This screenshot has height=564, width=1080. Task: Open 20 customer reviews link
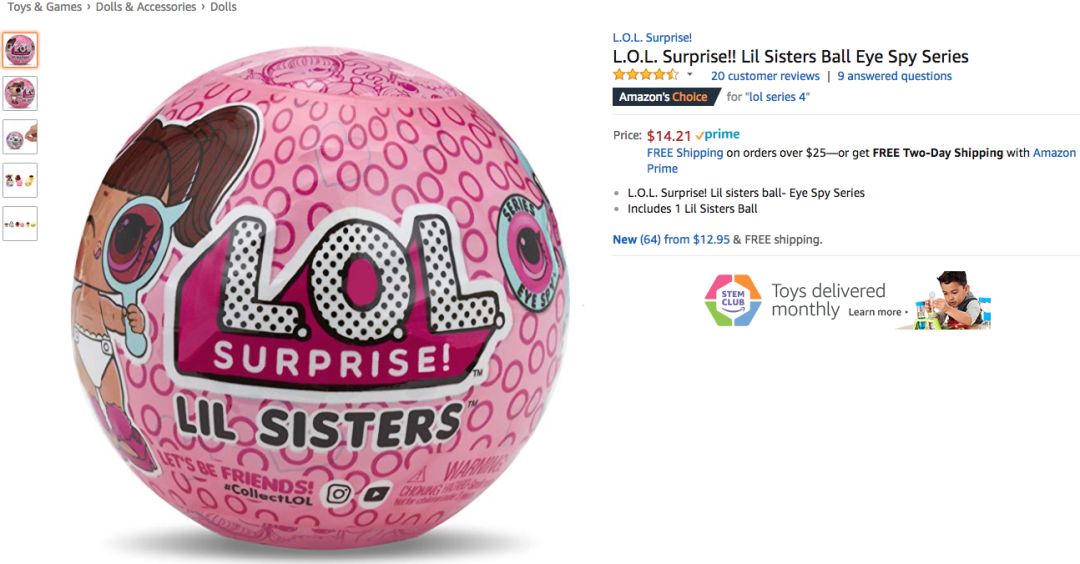point(765,76)
